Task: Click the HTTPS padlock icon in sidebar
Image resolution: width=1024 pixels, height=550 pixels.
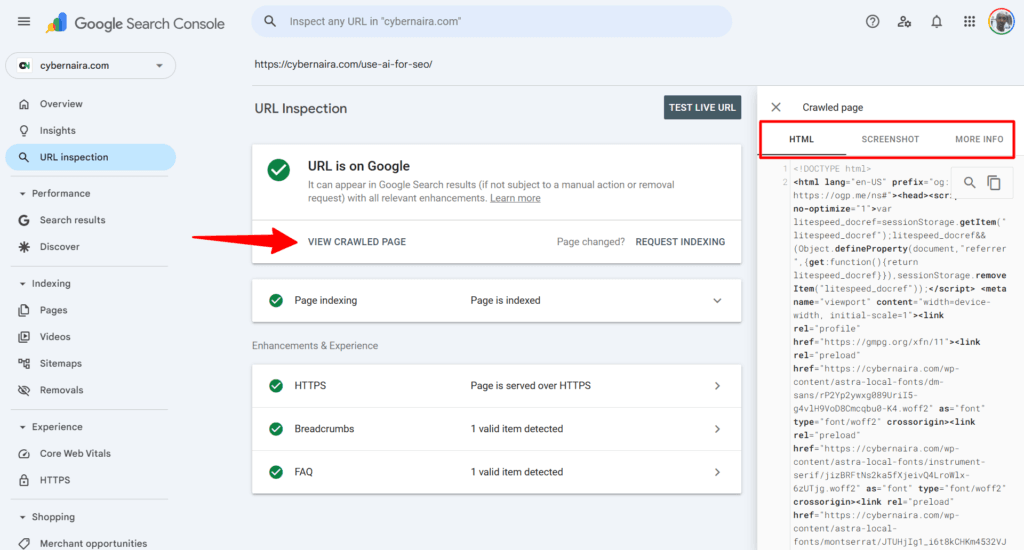Action: [x=24, y=480]
